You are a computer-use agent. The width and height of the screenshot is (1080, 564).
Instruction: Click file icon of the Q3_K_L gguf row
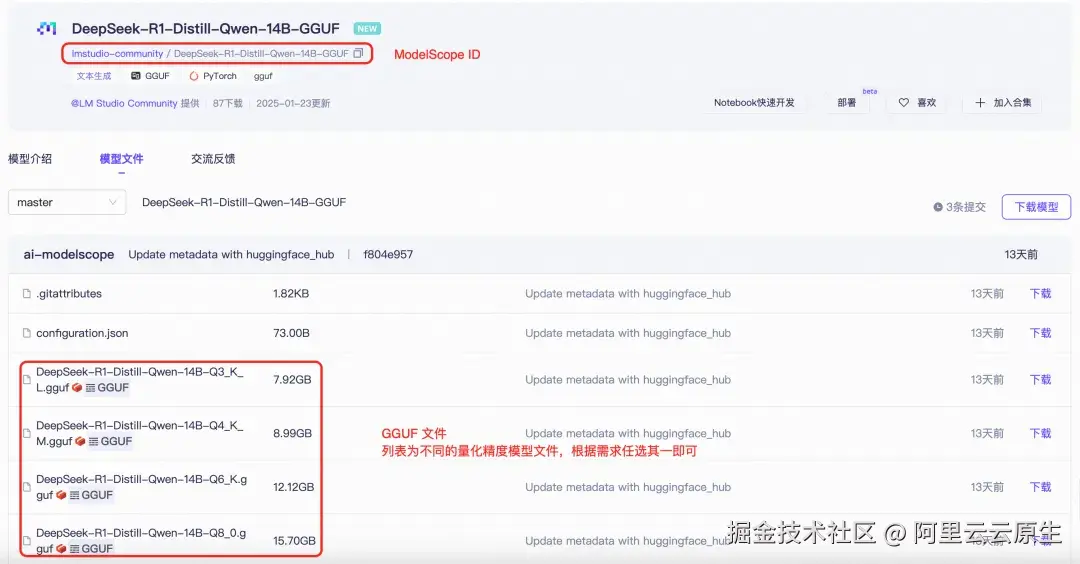[x=27, y=379]
